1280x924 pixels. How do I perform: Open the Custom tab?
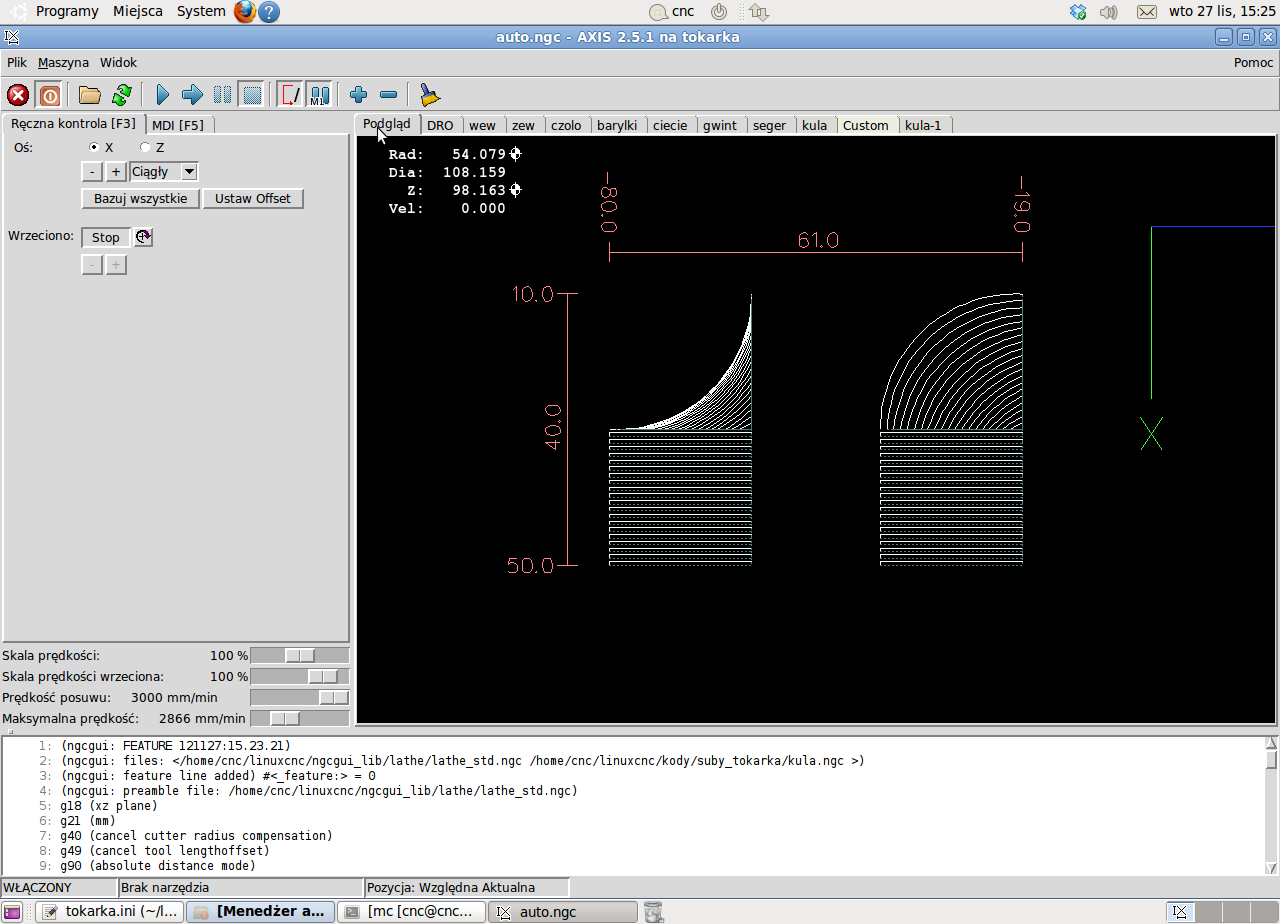pos(866,125)
